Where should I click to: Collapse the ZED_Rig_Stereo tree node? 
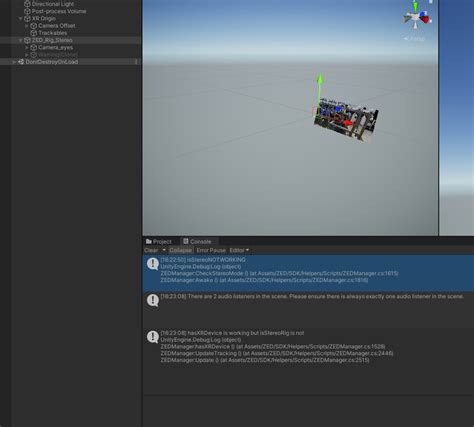(x=21, y=40)
